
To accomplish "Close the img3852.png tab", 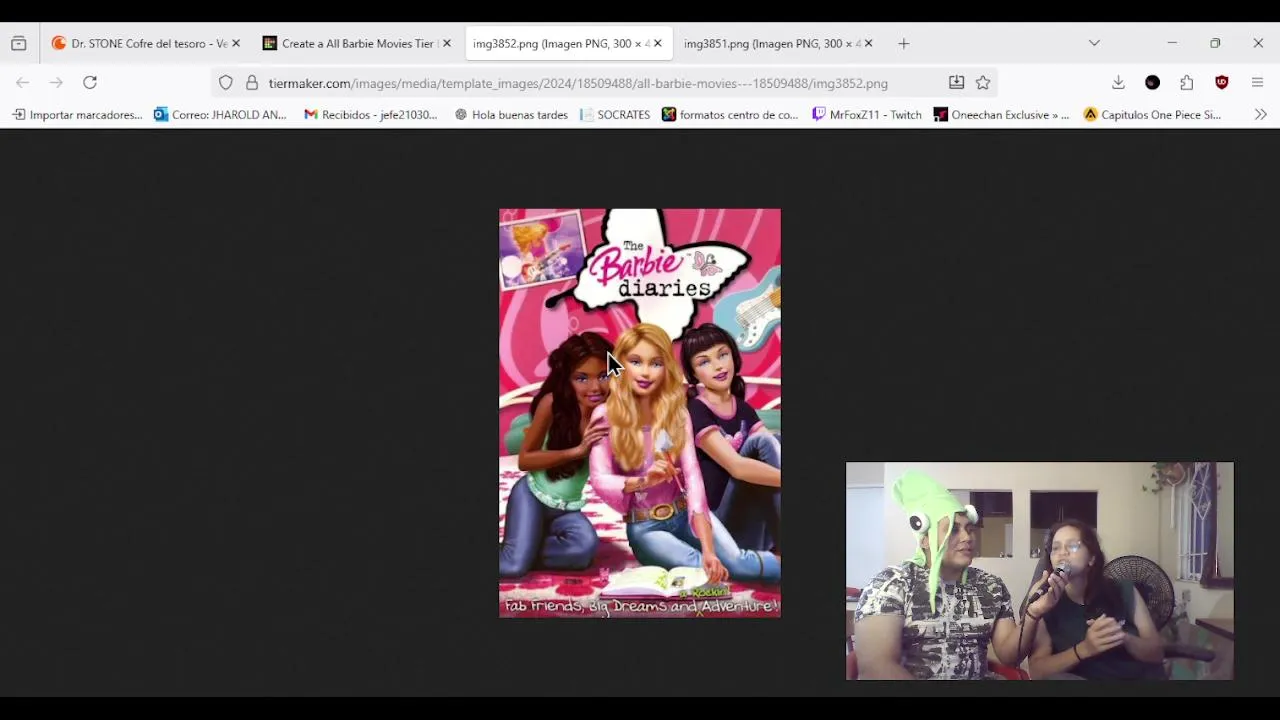I will pos(658,43).
